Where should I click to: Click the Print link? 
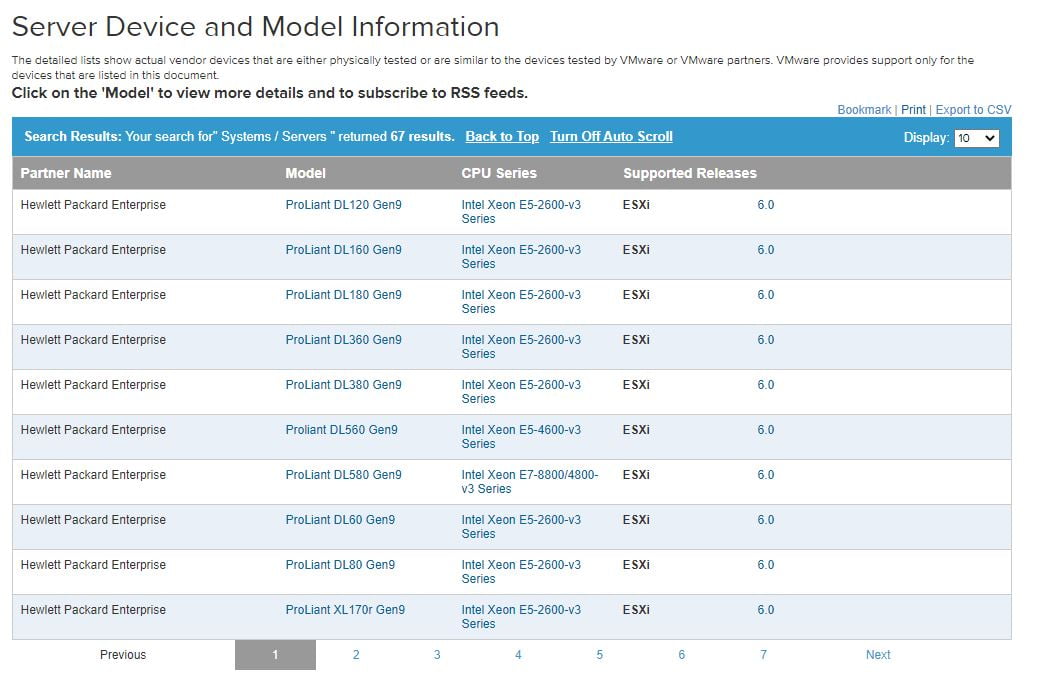click(x=913, y=110)
